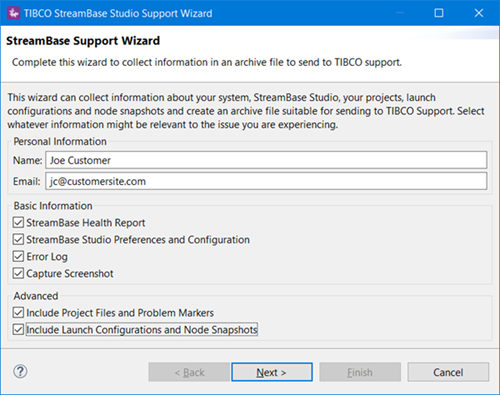Click the Name field containing Joe Customer
500x395 pixels.
click(x=266, y=160)
